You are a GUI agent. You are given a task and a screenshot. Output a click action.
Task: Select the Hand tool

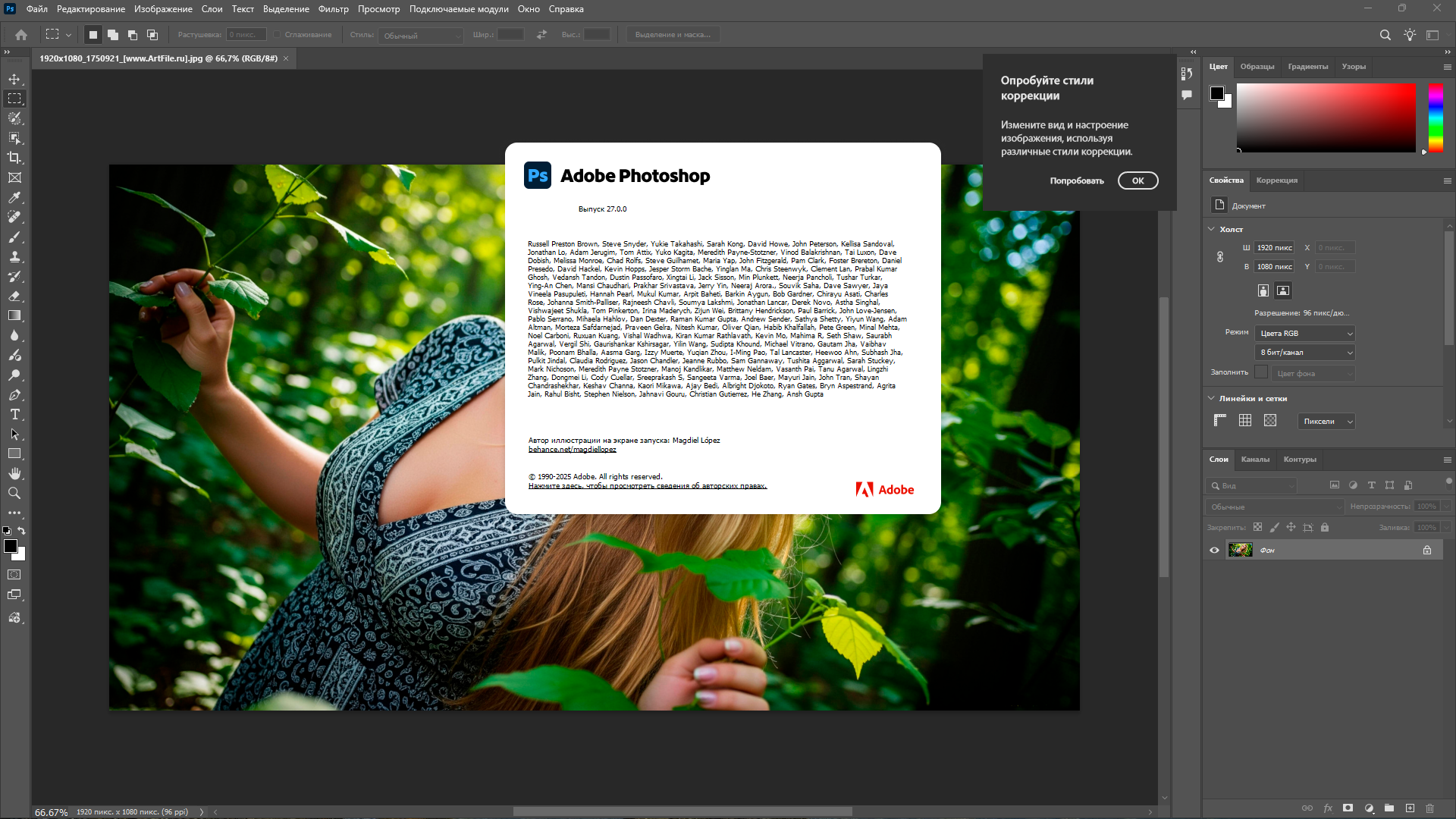pos(14,473)
